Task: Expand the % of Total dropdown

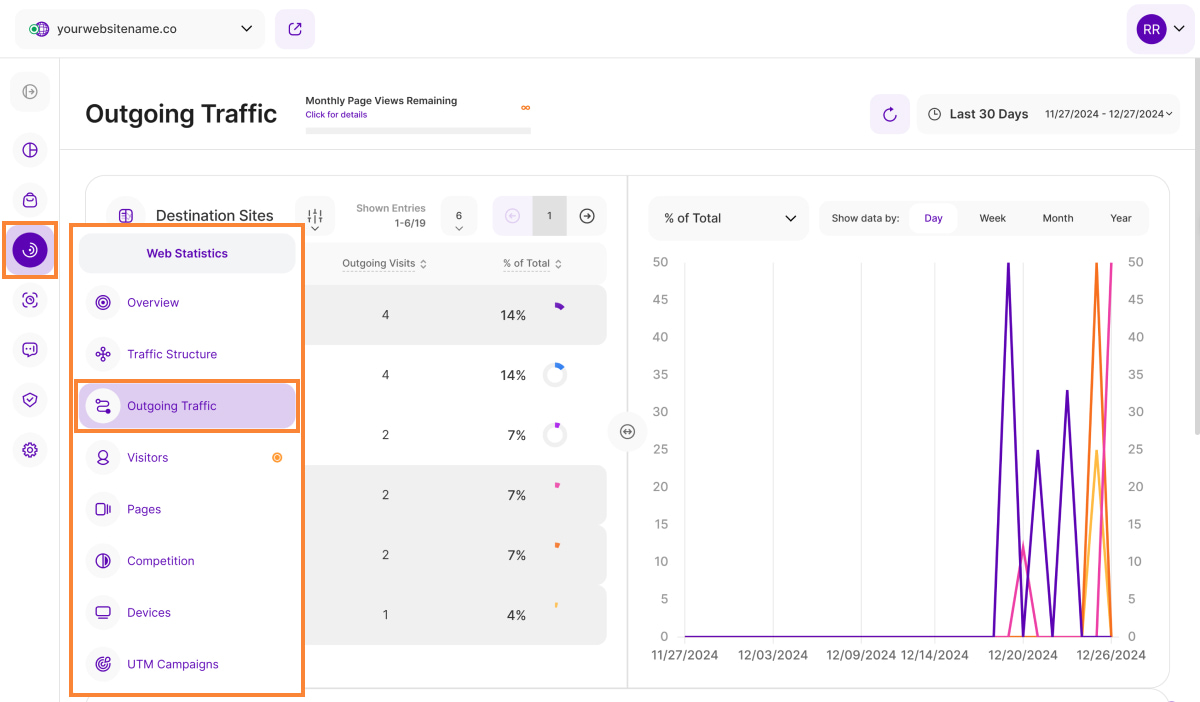Action: click(x=729, y=218)
